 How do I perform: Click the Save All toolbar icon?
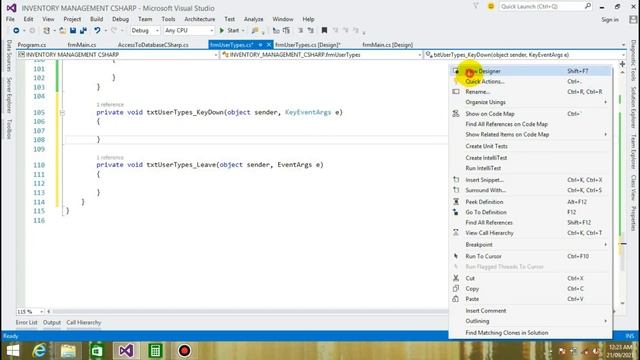[x=83, y=31]
